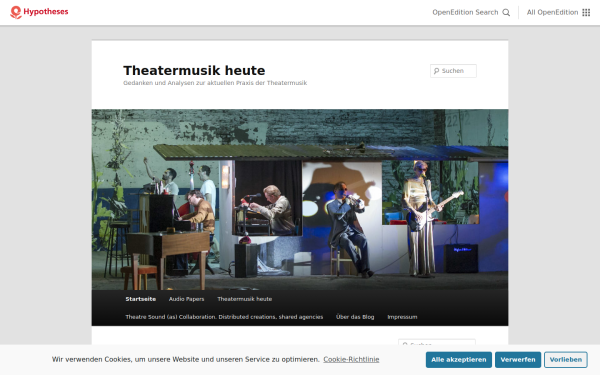Focus the header Suchen search field
Image resolution: width=600 pixels, height=375 pixels.
point(453,71)
